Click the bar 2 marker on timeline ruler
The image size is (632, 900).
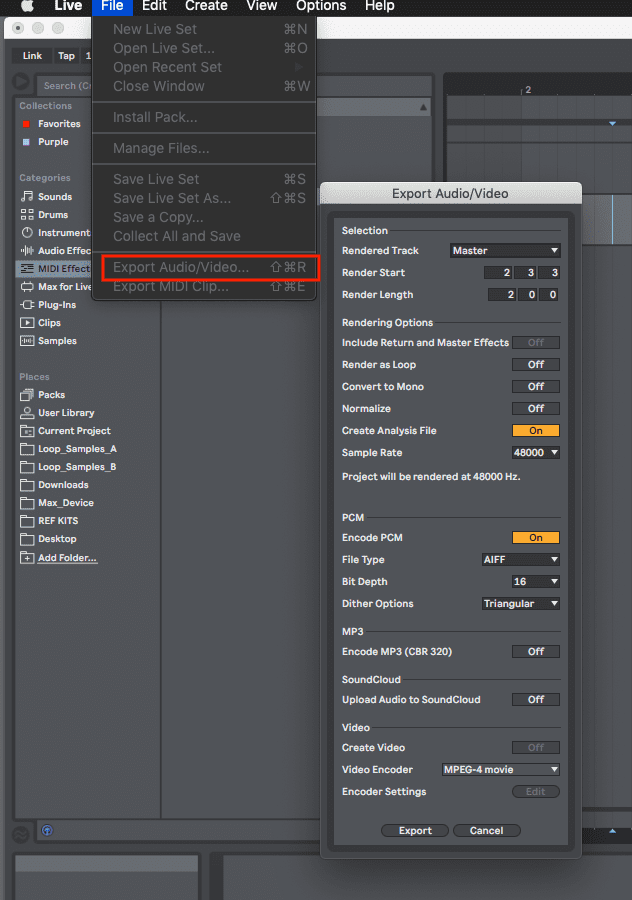click(527, 90)
